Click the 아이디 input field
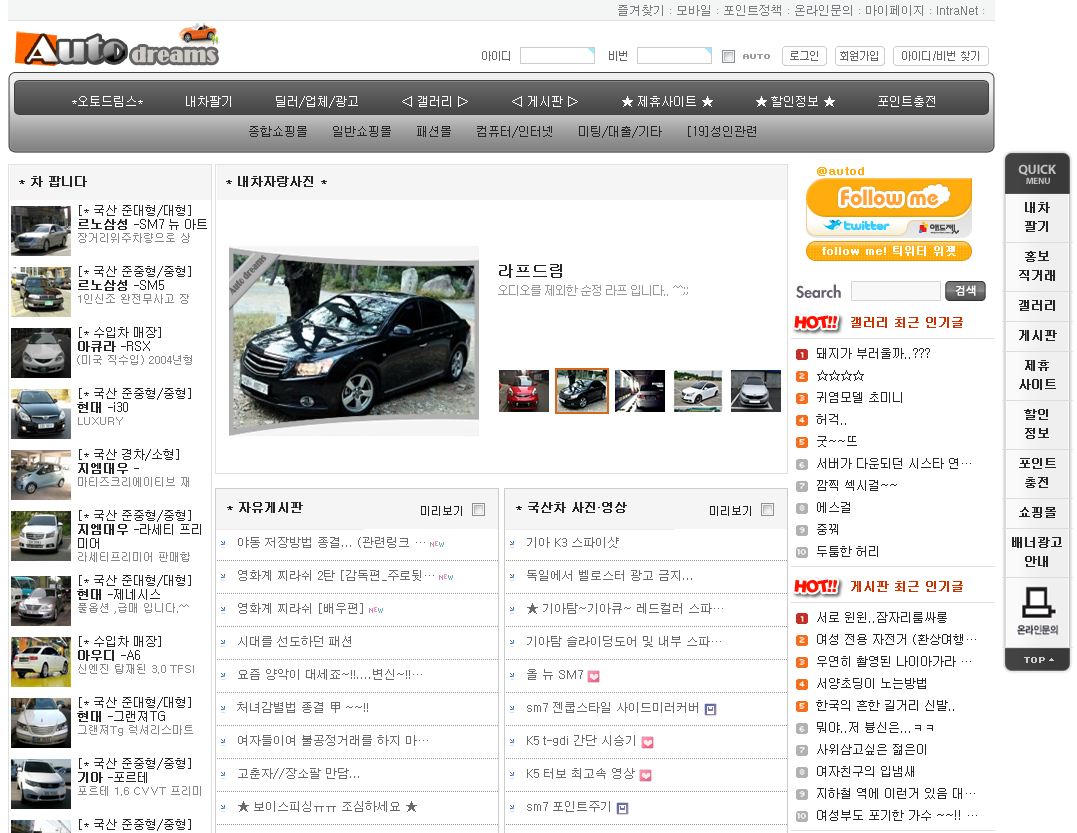The height and width of the screenshot is (833, 1077). pyautogui.click(x=557, y=56)
